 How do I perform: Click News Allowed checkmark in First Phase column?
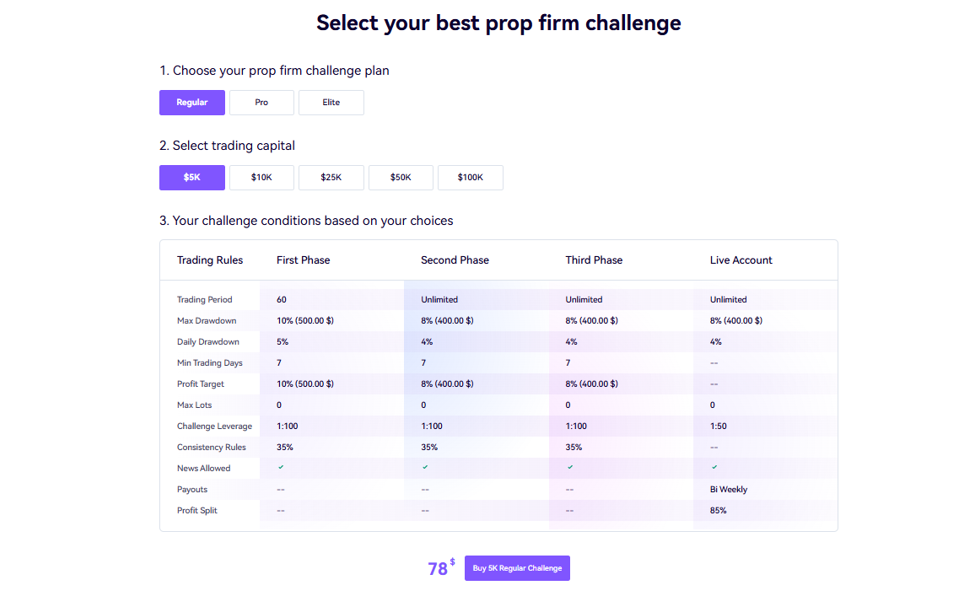tap(281, 467)
